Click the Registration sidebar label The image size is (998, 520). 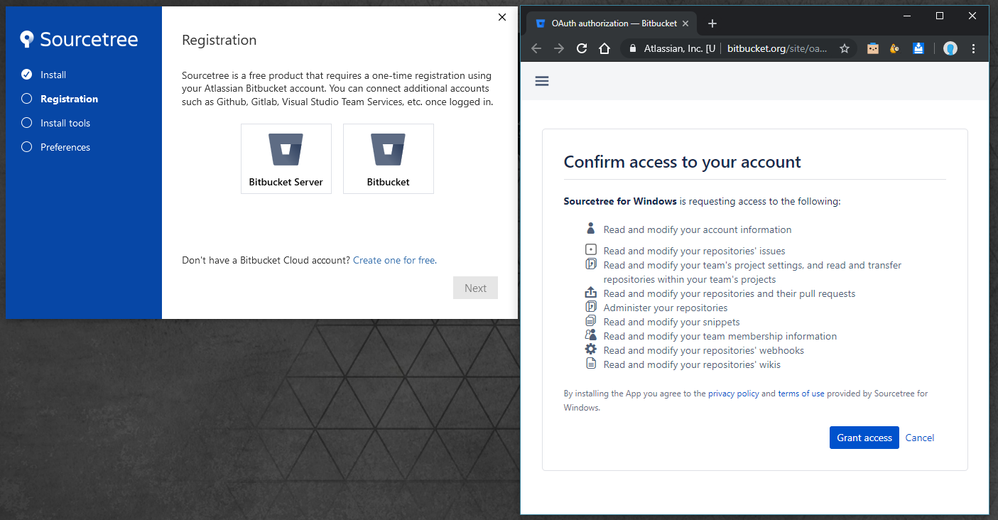(x=69, y=99)
